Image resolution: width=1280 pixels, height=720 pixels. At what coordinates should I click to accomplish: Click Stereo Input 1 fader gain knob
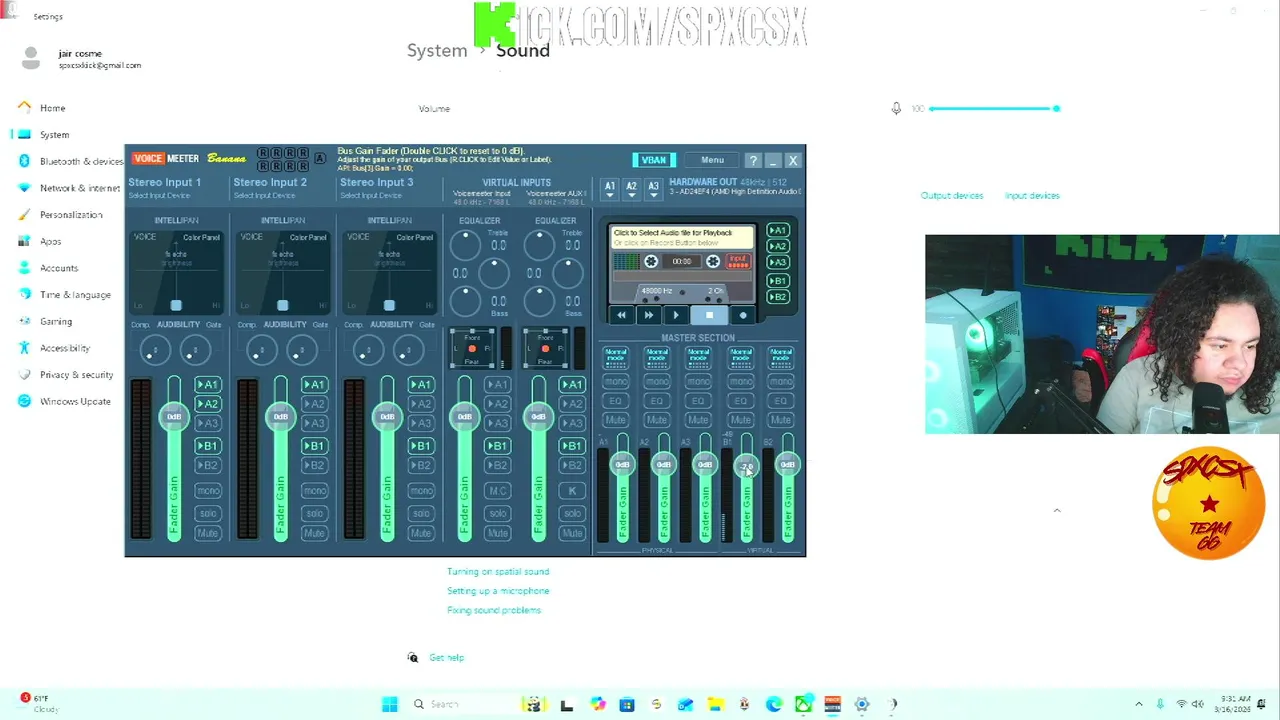coord(174,417)
